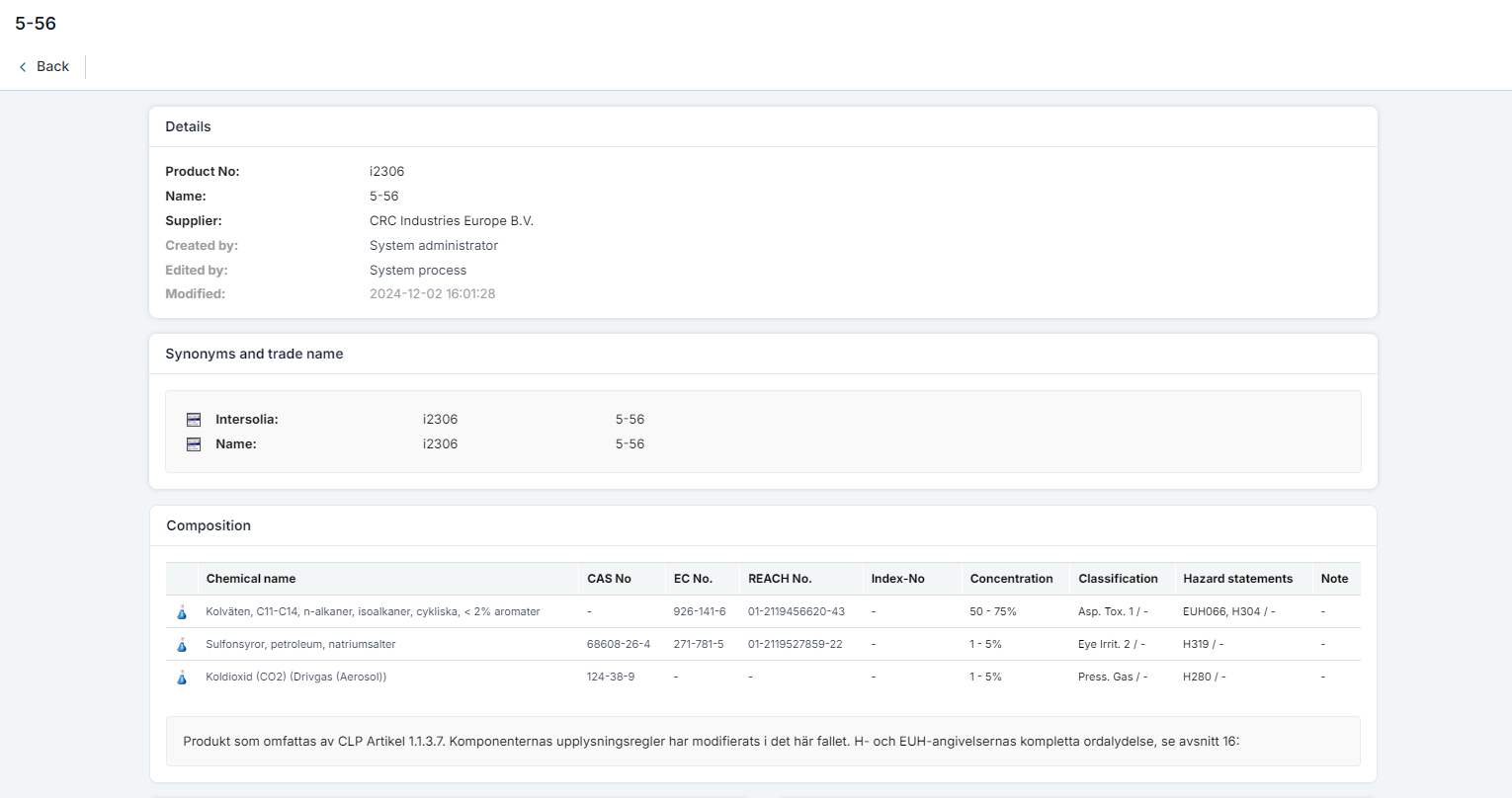The width and height of the screenshot is (1512, 798).
Task: Select Sulfonsyror, petroleum, natriumsalter chemical name
Action: (x=300, y=644)
